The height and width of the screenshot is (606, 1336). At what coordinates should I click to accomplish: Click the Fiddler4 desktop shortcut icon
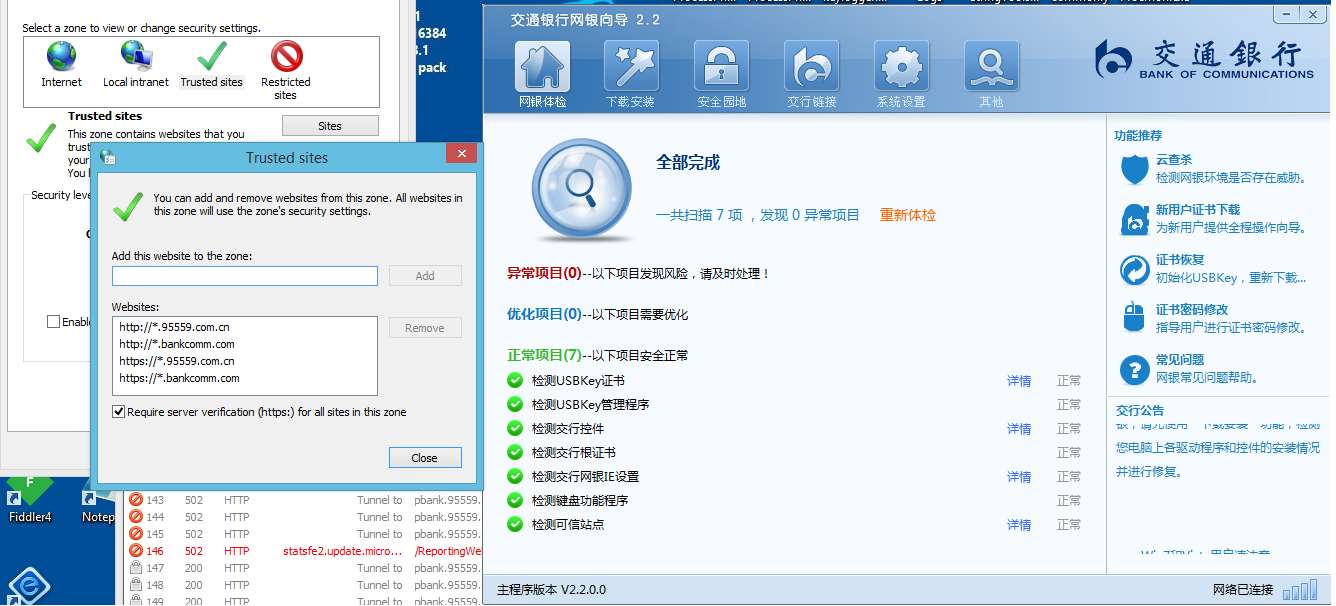pos(30,492)
